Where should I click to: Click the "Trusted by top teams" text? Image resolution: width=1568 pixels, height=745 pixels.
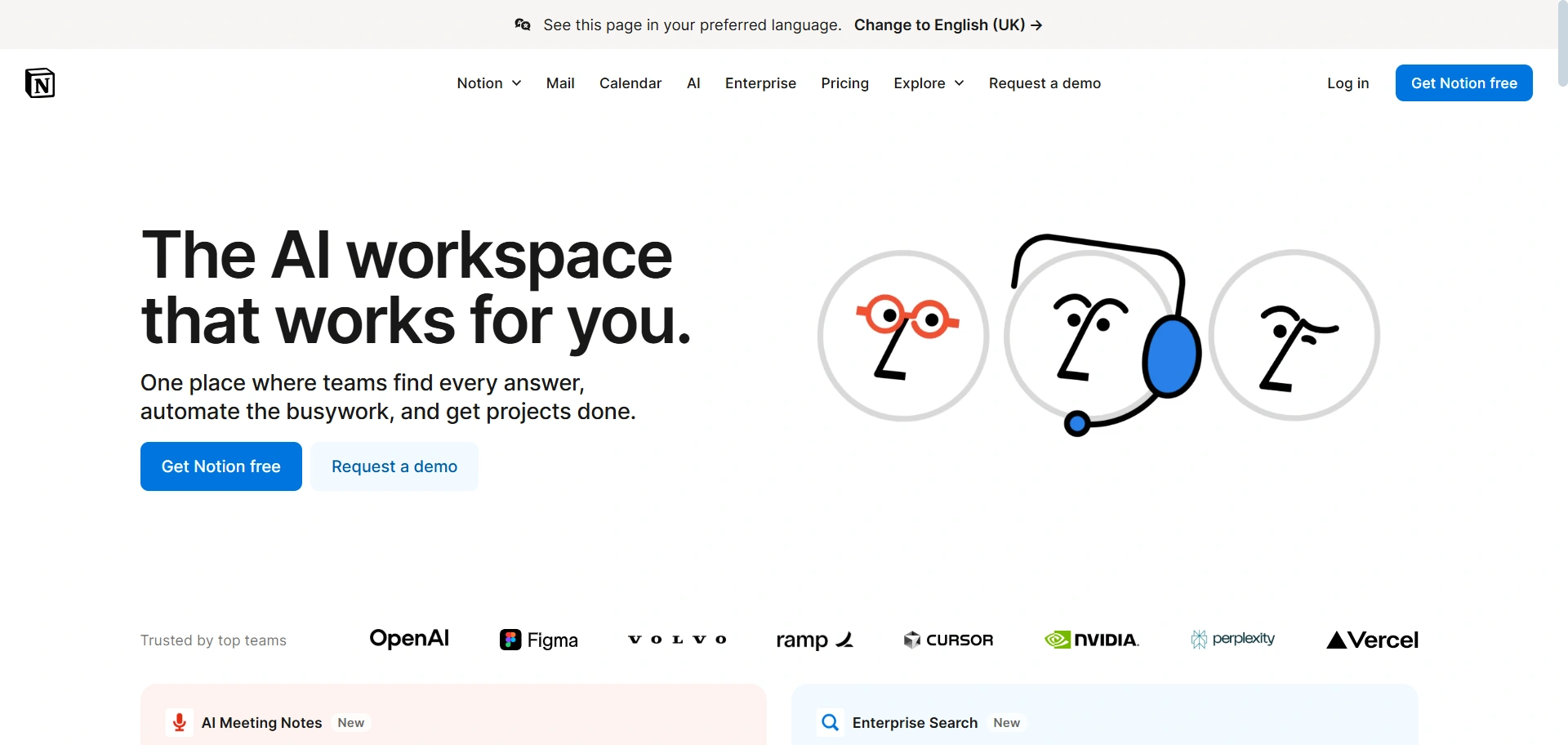[x=213, y=640]
